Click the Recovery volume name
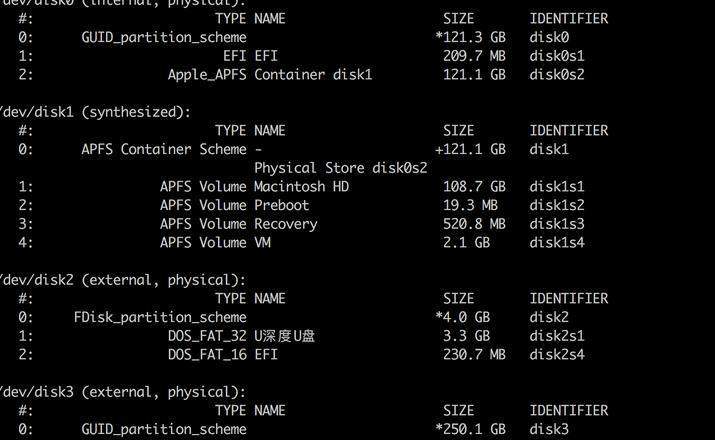Screen dimensions: 715x440 [285, 224]
